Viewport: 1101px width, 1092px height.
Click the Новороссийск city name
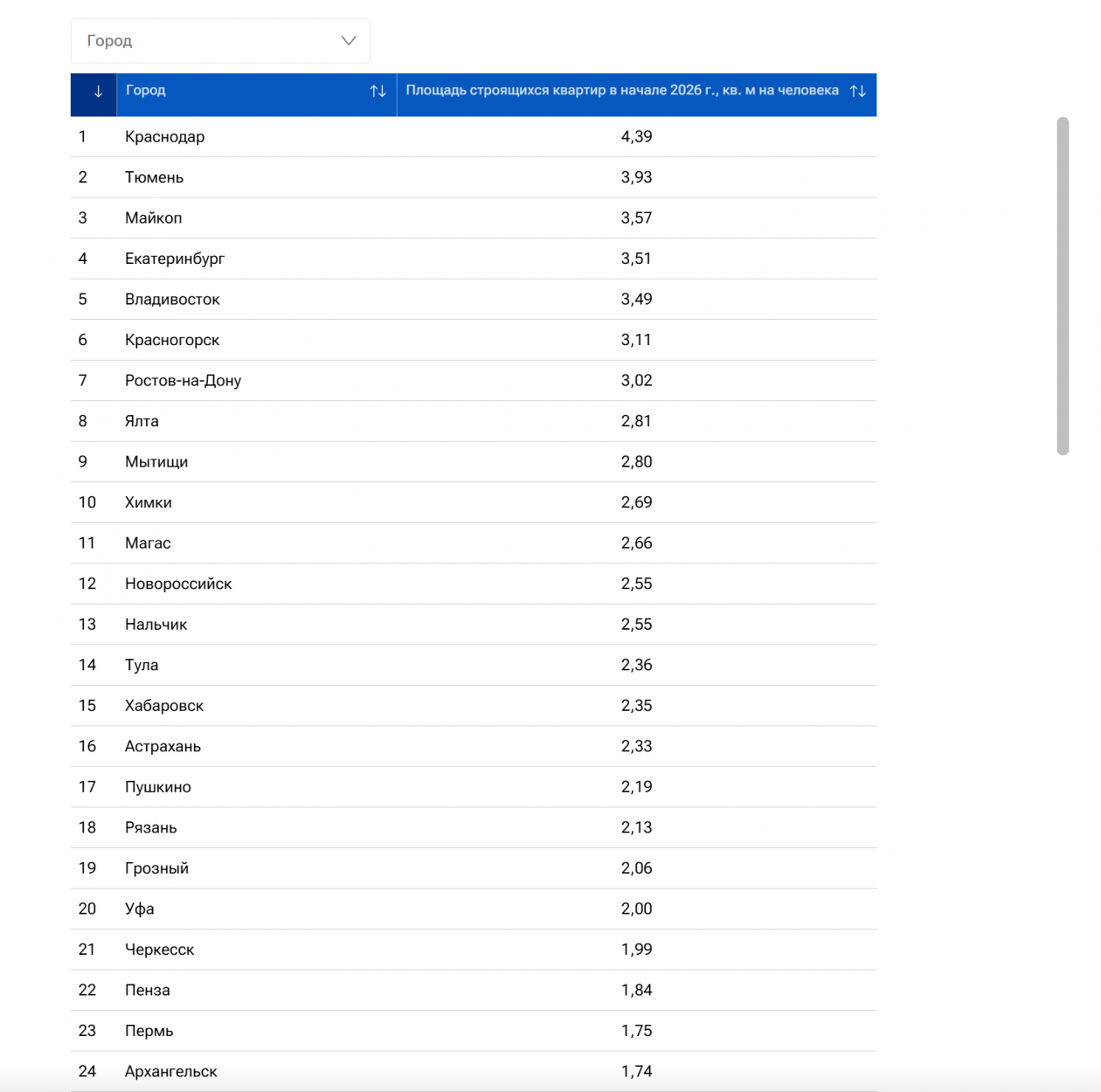178,584
